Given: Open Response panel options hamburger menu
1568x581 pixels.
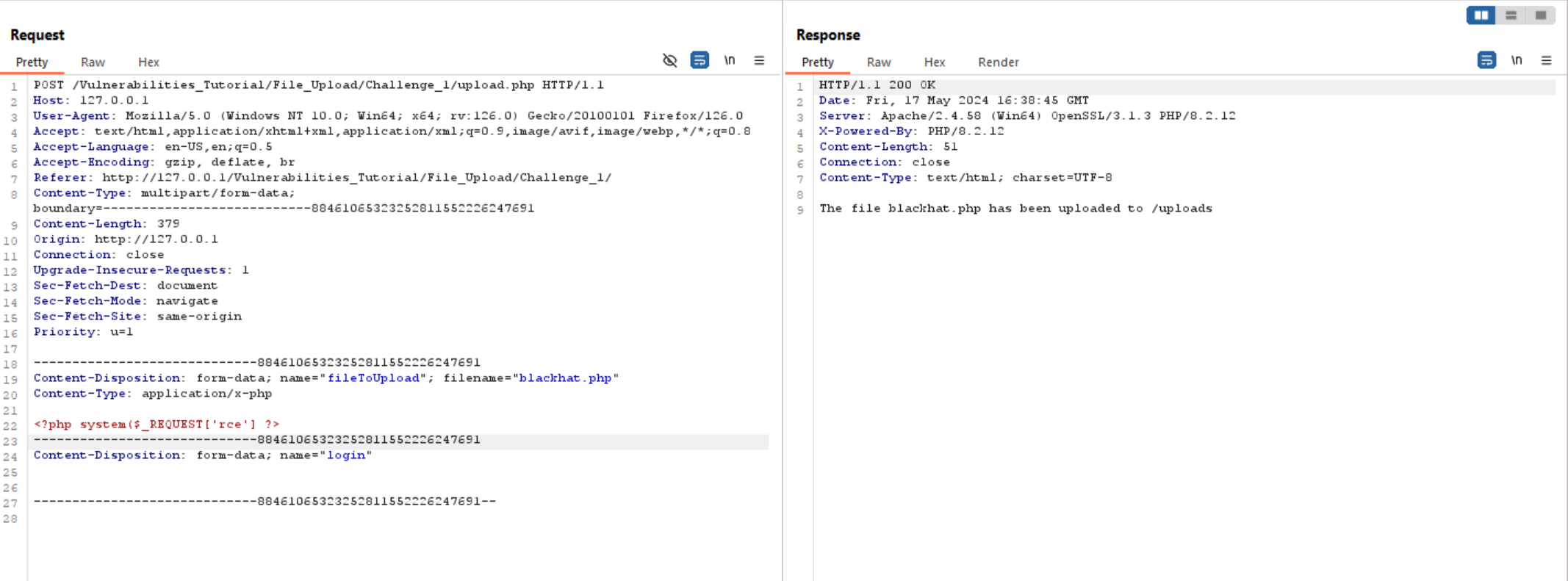Looking at the screenshot, I should (x=1546, y=60).
